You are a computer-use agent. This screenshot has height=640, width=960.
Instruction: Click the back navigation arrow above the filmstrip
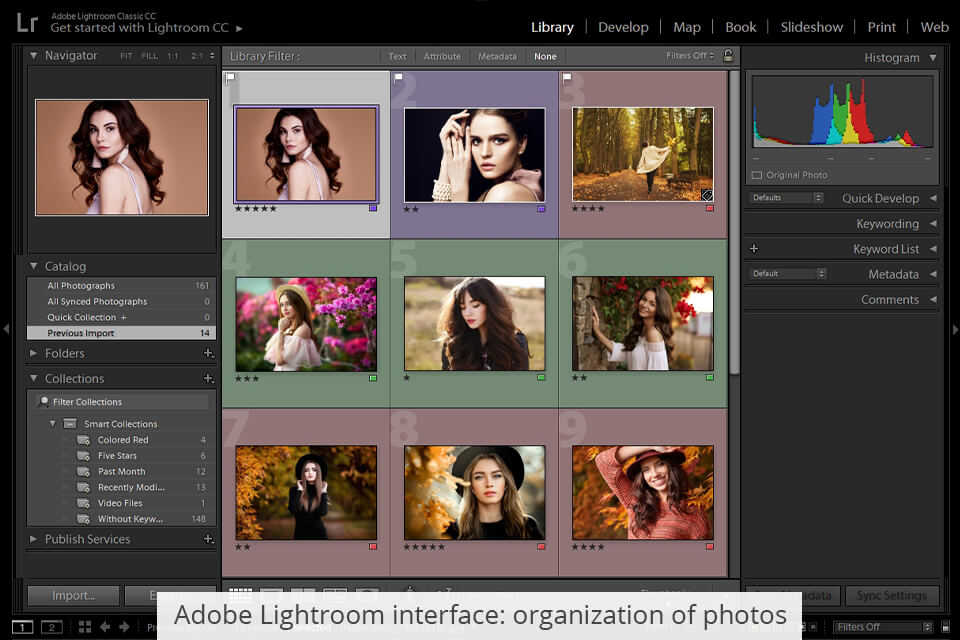tap(105, 627)
